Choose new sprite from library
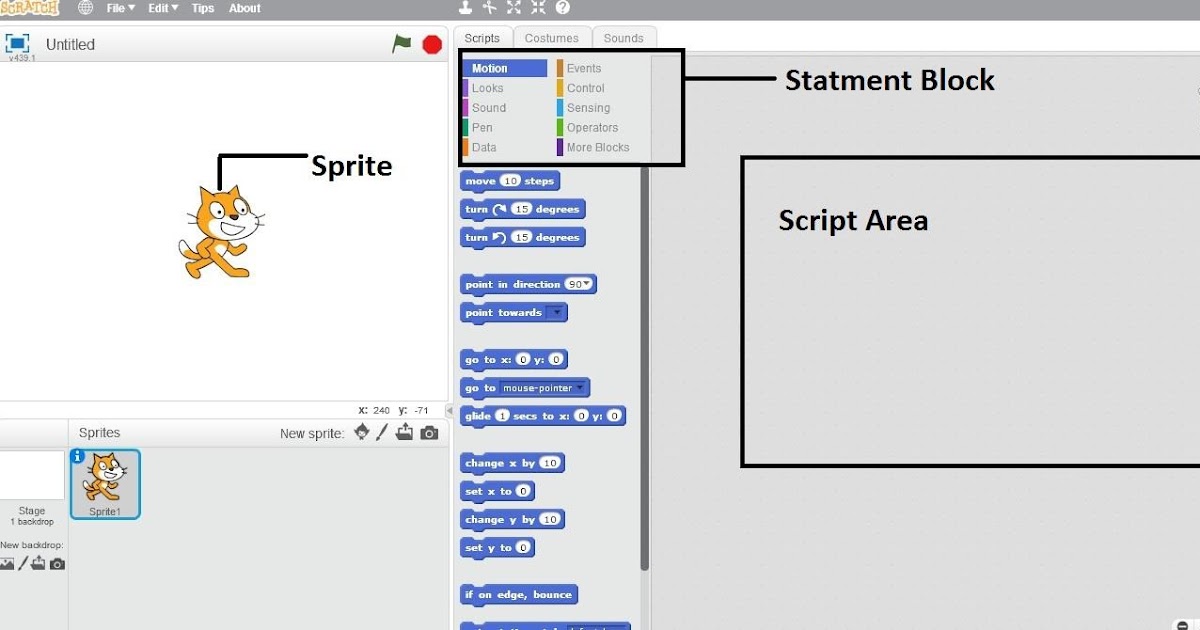This screenshot has height=630, width=1200. 362,432
